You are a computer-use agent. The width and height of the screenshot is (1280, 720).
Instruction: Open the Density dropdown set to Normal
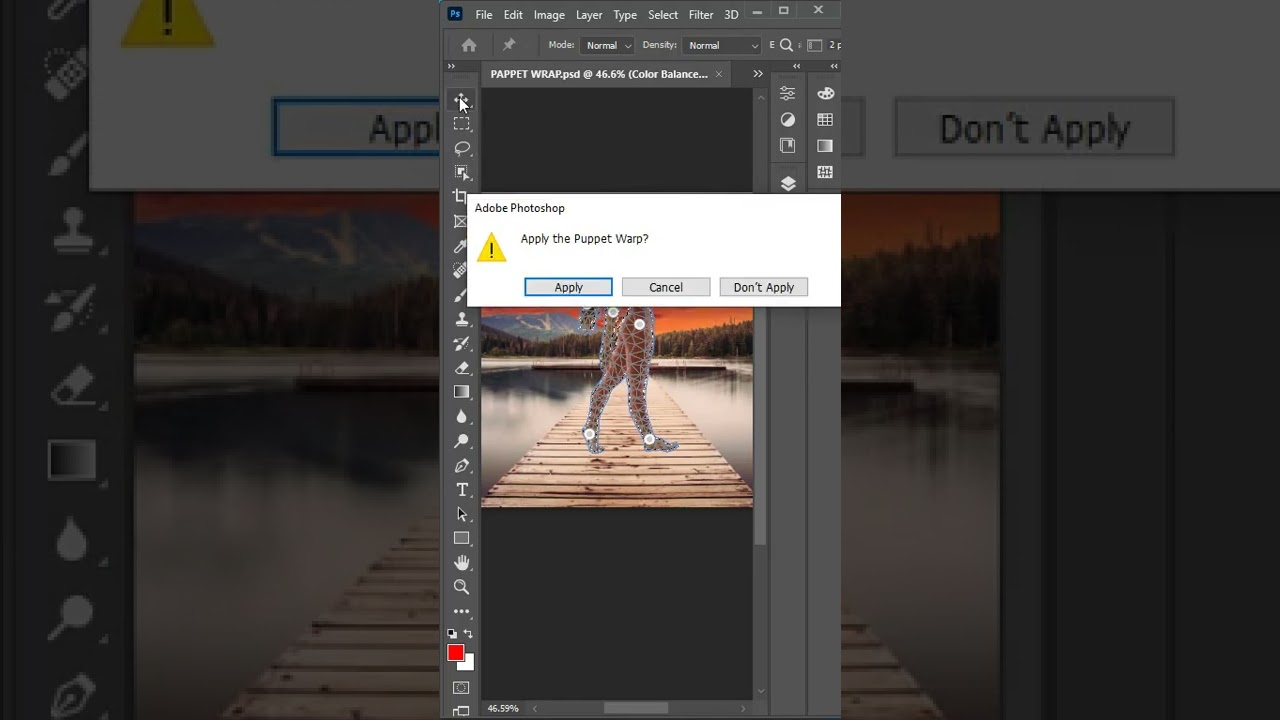tap(722, 45)
